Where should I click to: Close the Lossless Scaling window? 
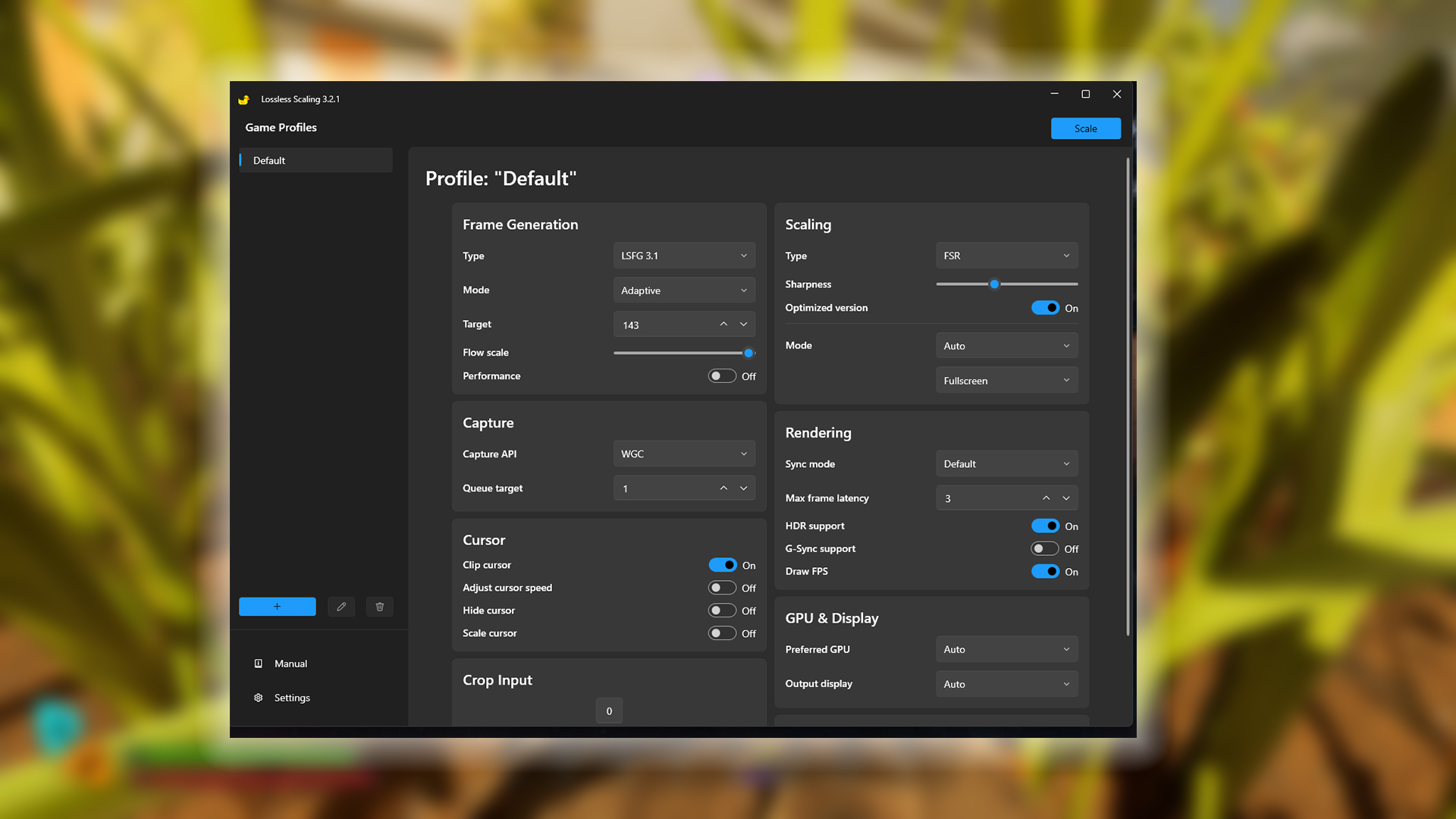pos(1117,94)
